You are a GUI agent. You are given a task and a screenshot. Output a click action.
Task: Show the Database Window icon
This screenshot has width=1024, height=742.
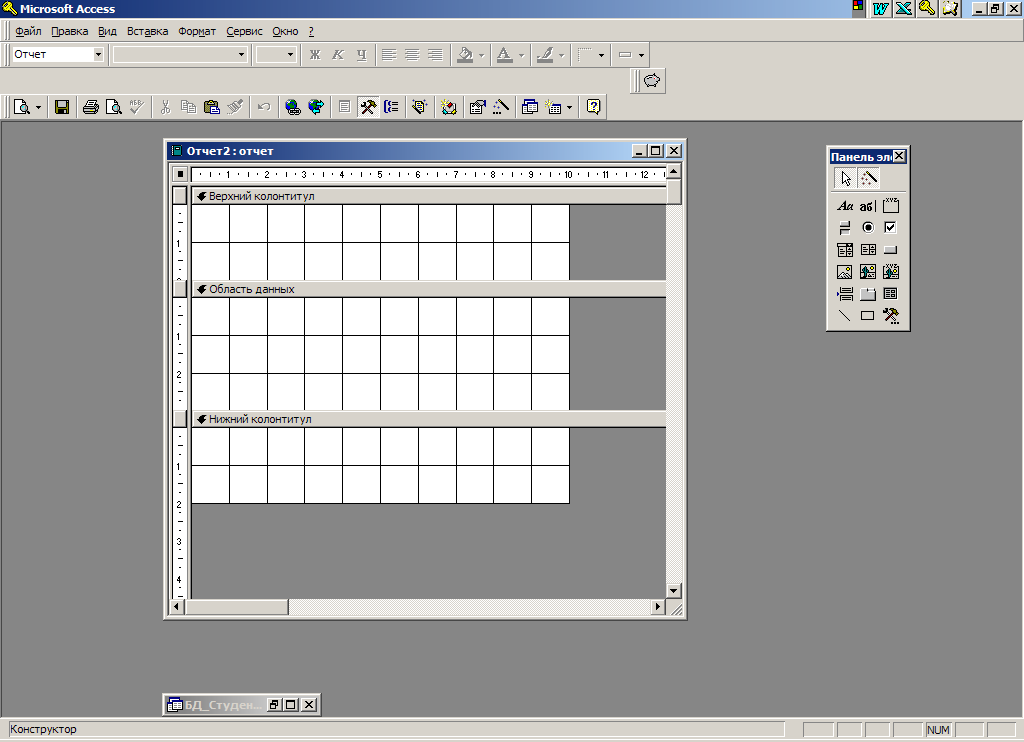click(530, 107)
